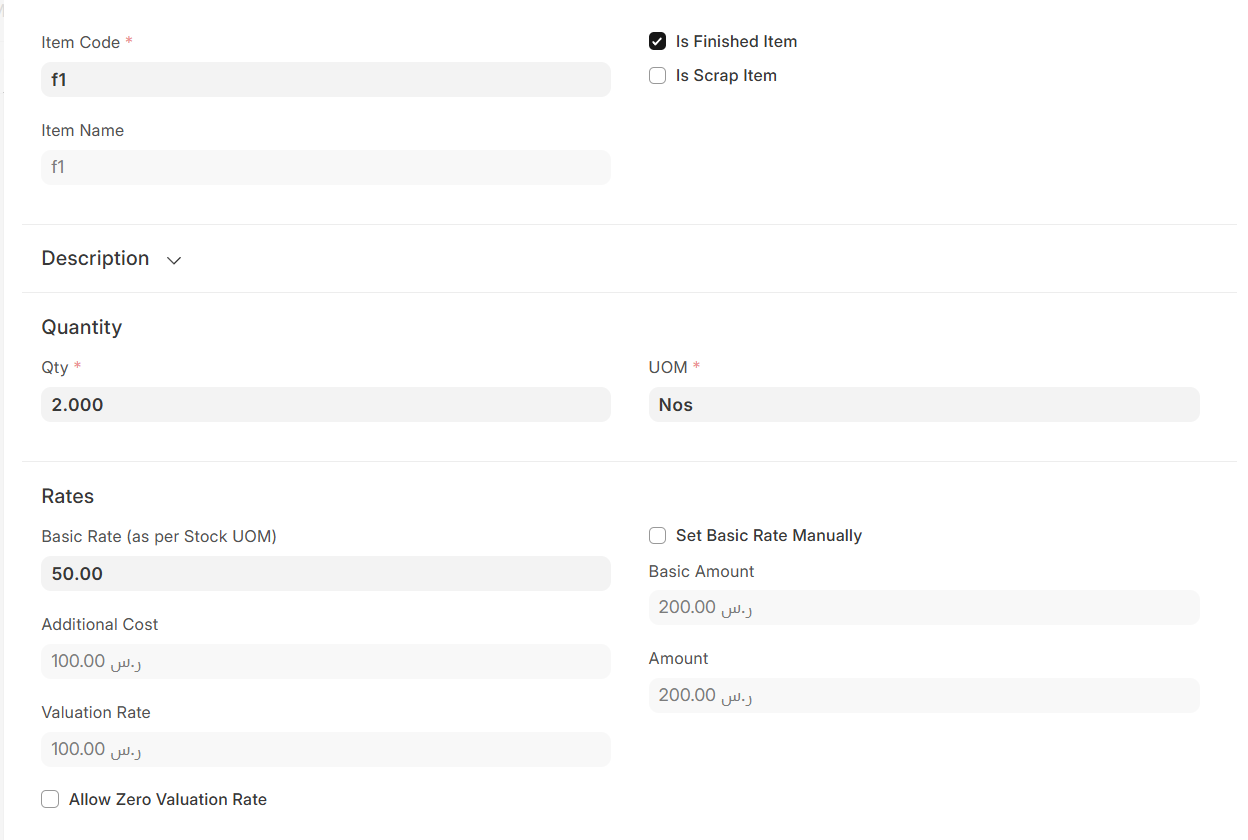
Task: Click the Additional Cost value field
Action: pyautogui.click(x=325, y=661)
